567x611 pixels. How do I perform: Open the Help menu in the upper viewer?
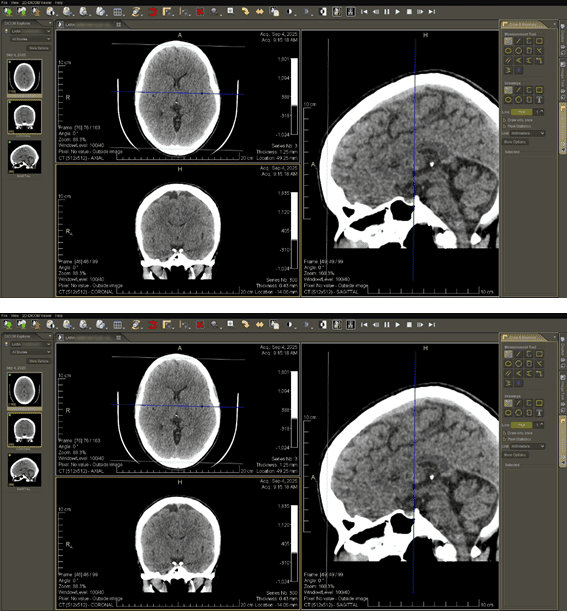coord(59,2)
